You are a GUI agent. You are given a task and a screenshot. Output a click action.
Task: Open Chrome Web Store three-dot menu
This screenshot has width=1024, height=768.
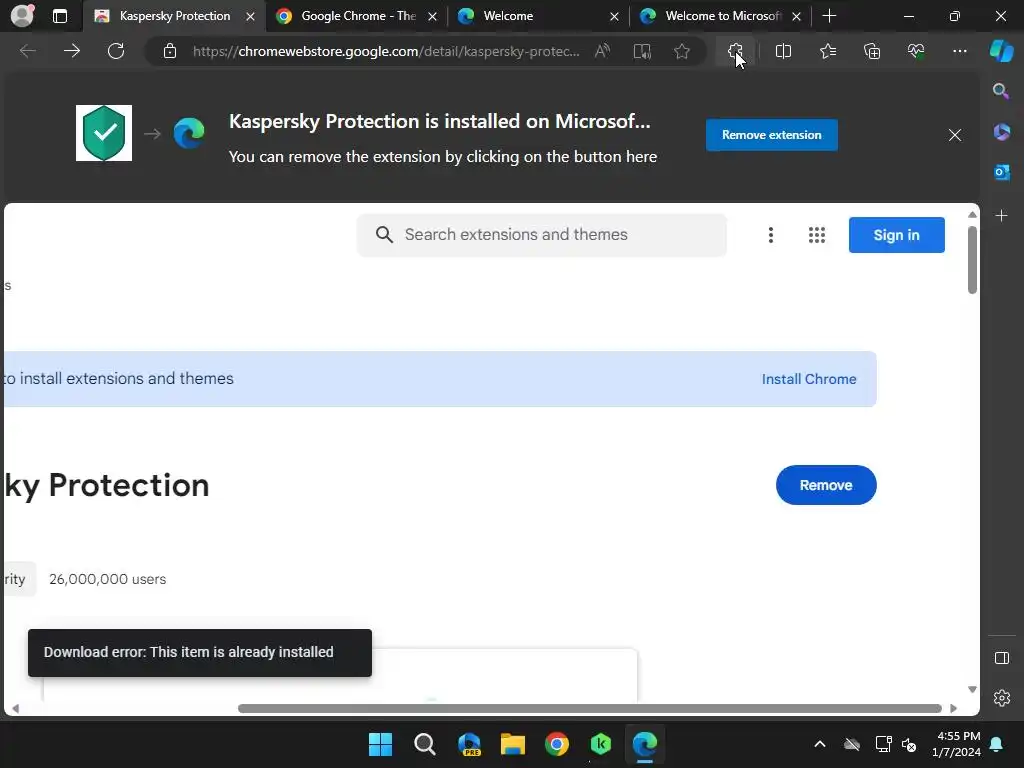click(x=771, y=235)
